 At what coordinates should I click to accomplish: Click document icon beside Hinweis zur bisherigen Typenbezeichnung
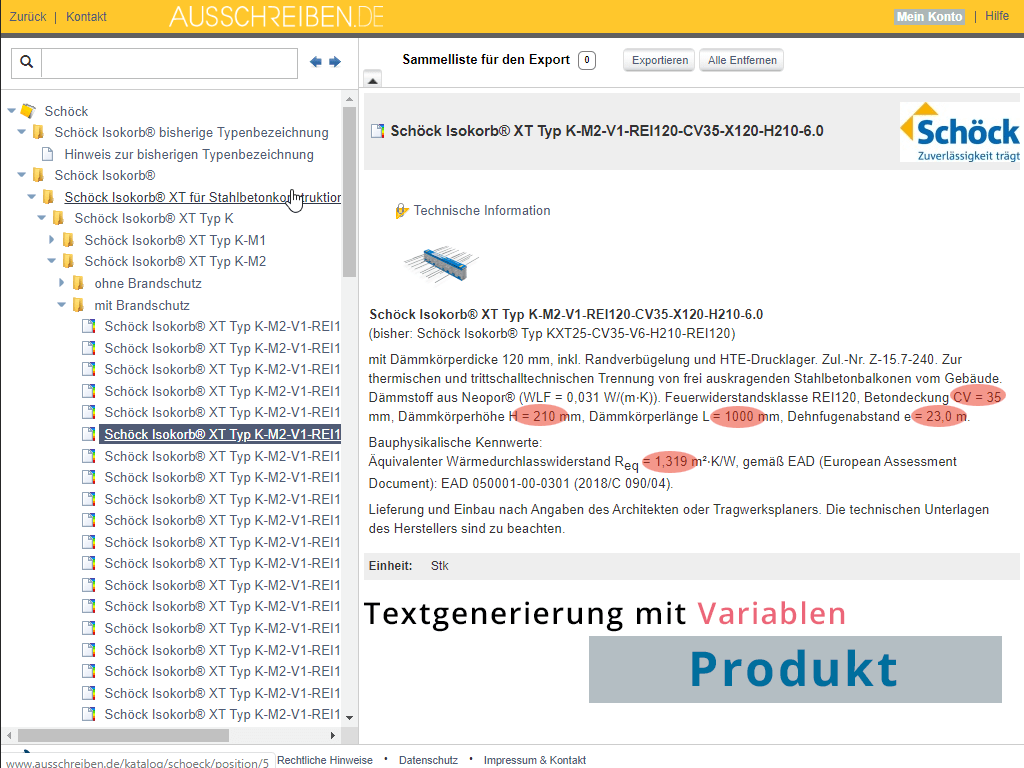(x=48, y=155)
